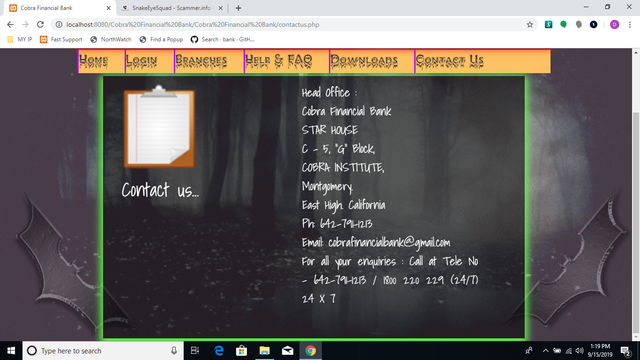The height and width of the screenshot is (360, 640).
Task: Open the Find a Popup bookmark
Action: click(x=161, y=39)
